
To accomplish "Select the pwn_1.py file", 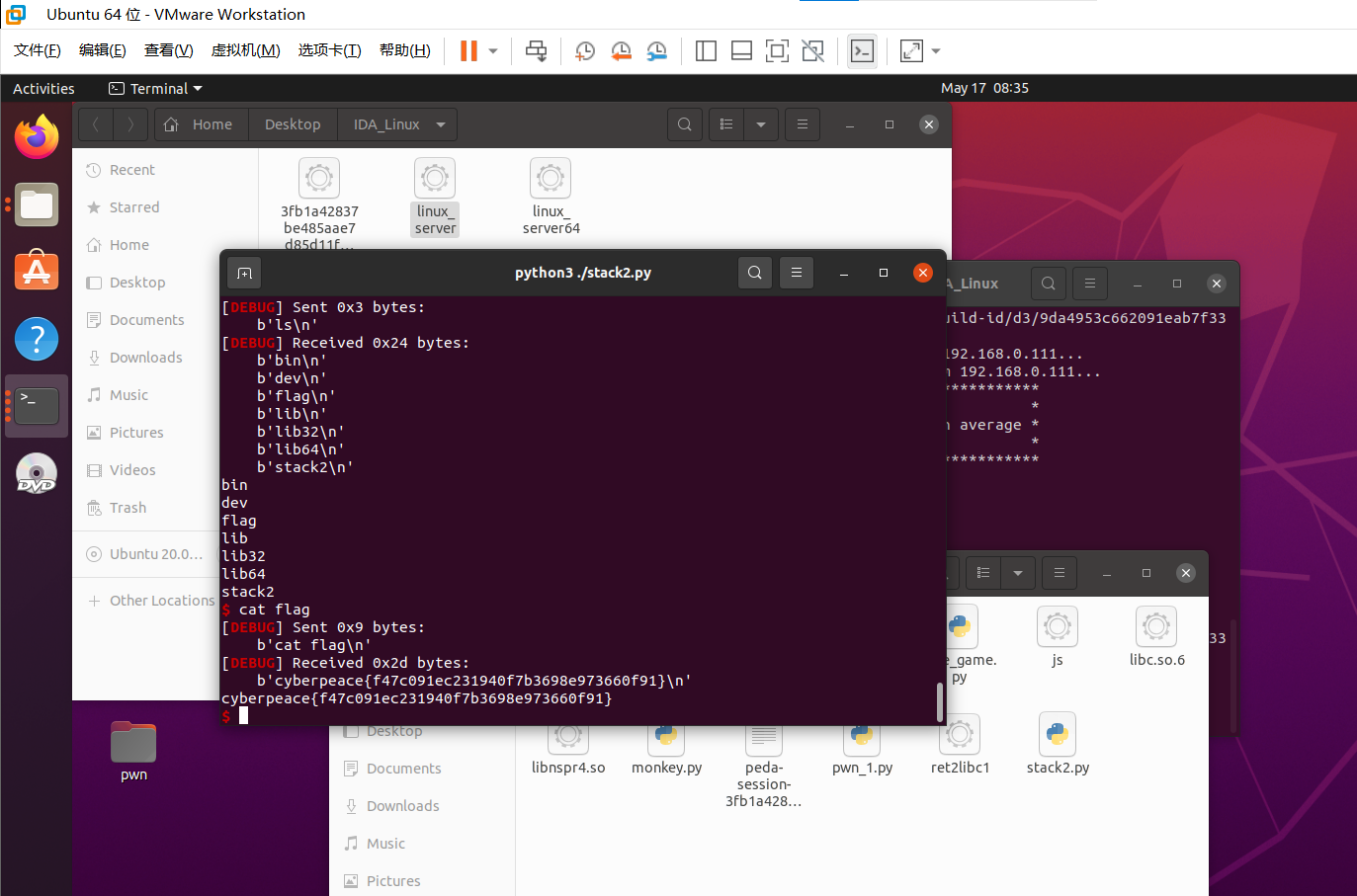I will 862,750.
